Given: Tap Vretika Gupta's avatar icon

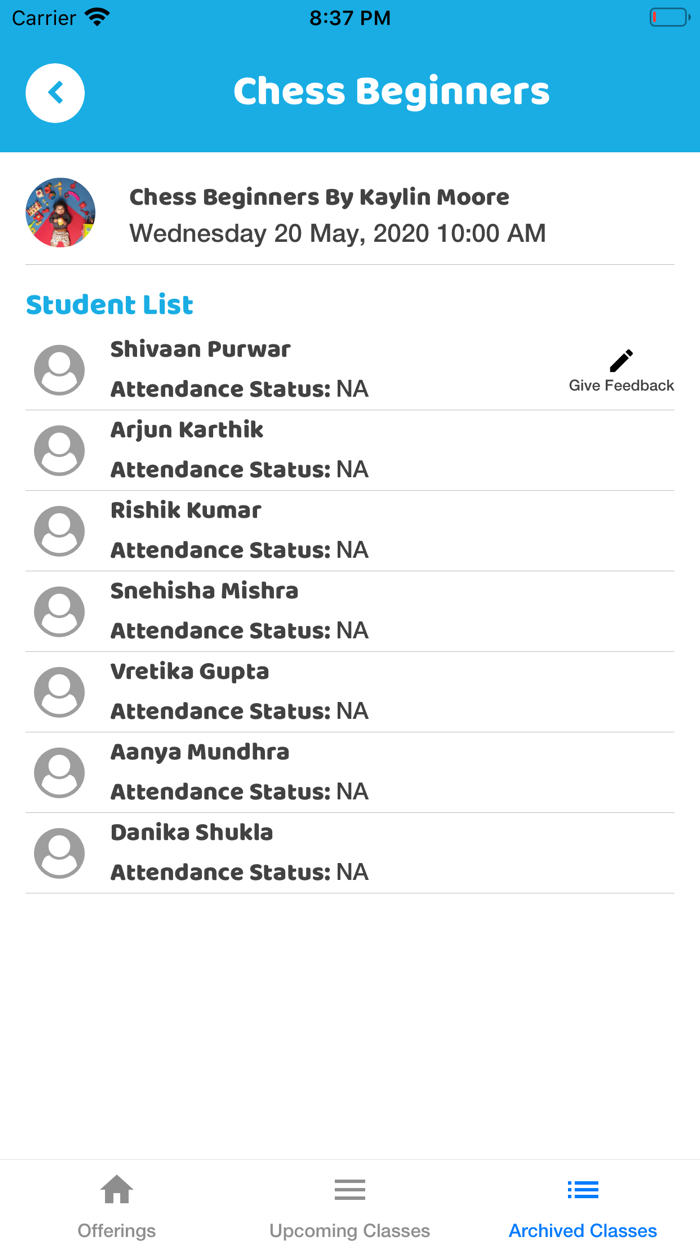Looking at the screenshot, I should pyautogui.click(x=60, y=692).
